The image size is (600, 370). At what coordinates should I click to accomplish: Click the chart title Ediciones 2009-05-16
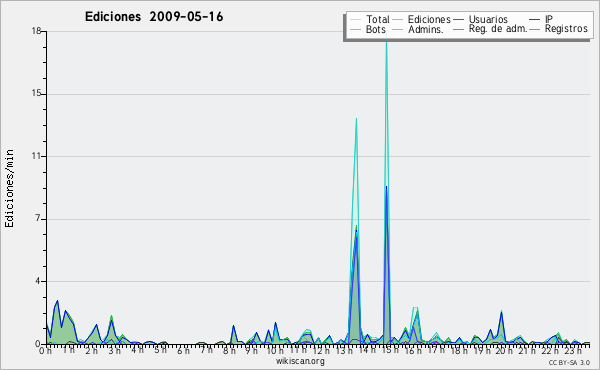tap(154, 17)
